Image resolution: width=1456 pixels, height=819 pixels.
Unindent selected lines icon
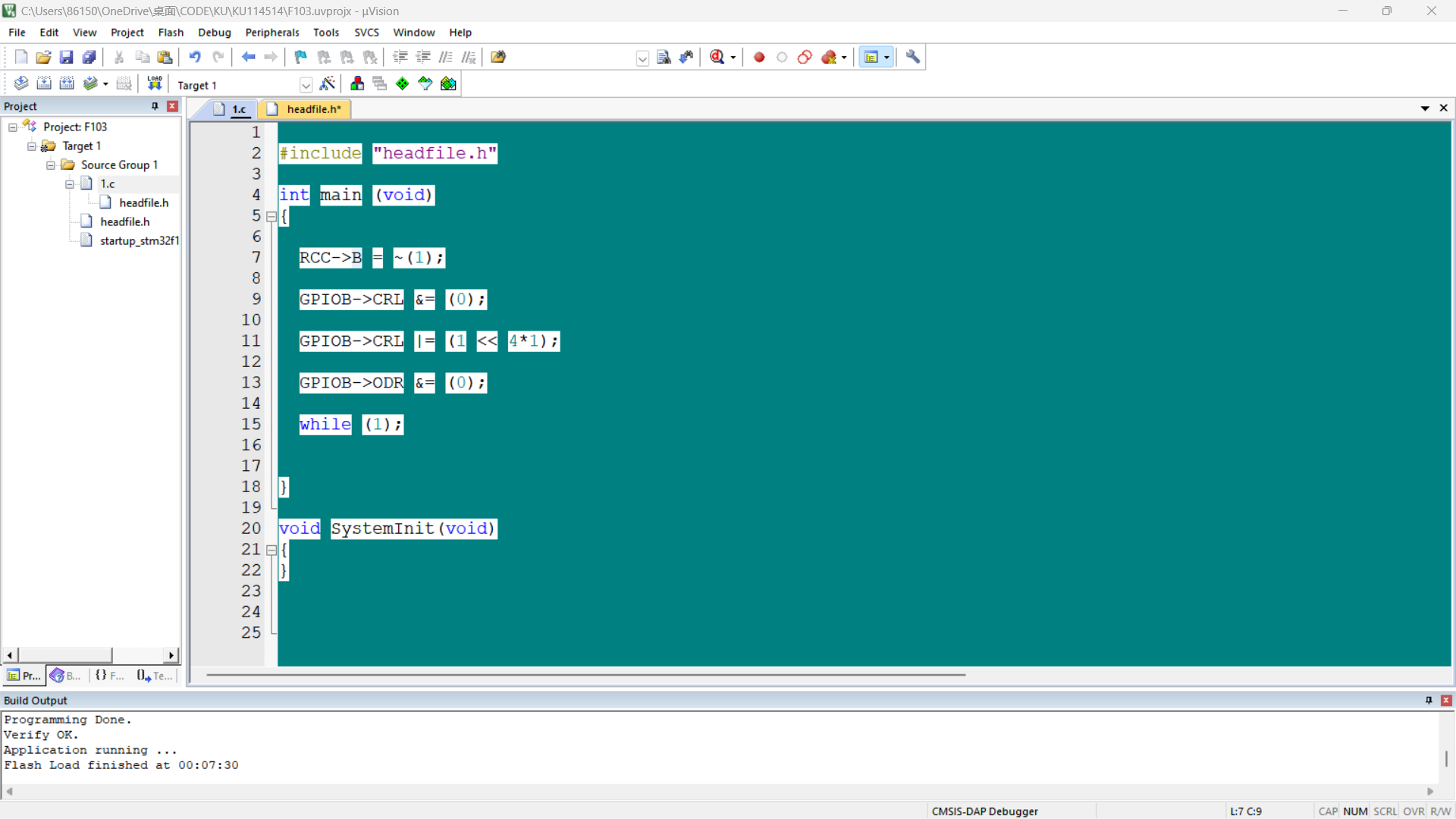coord(423,57)
